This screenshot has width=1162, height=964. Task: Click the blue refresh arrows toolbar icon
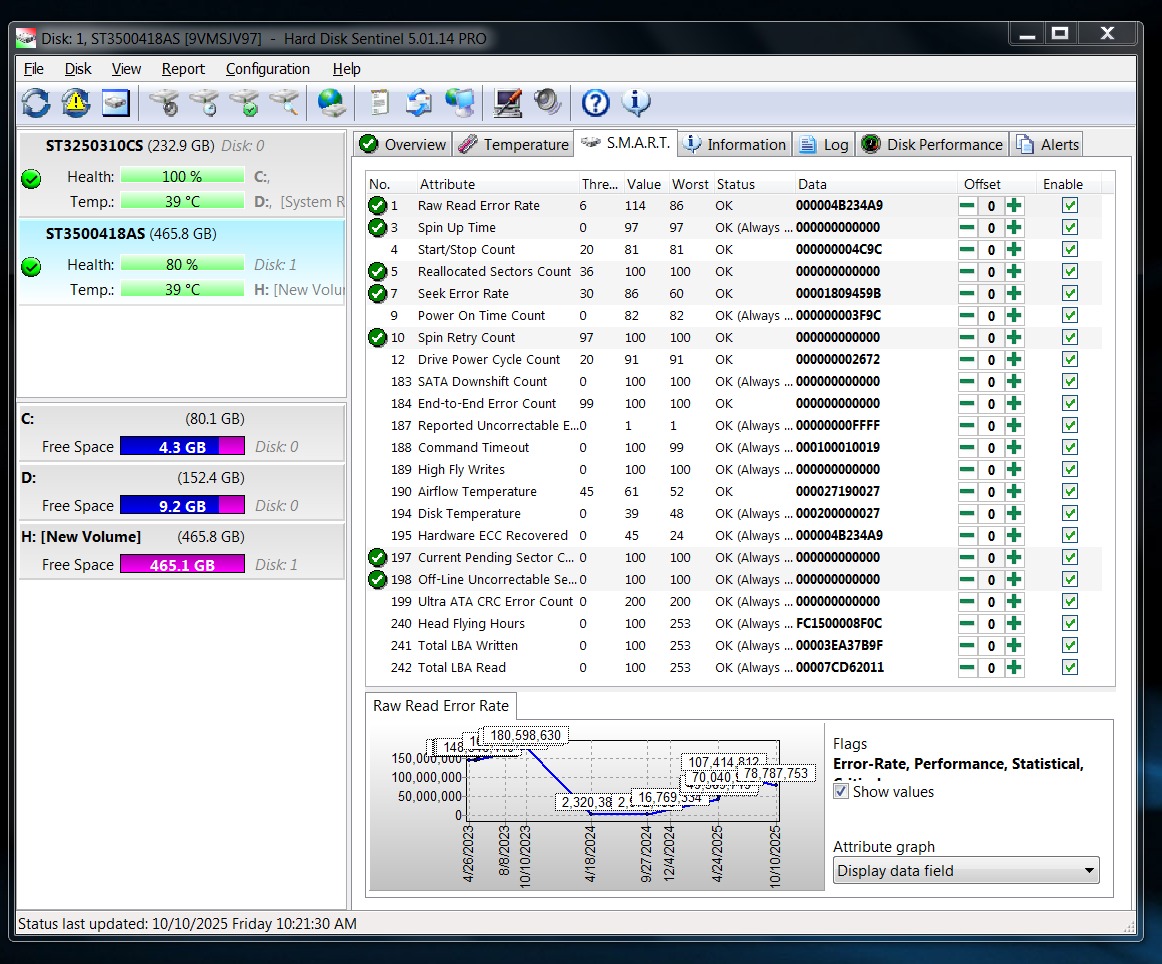[x=35, y=102]
